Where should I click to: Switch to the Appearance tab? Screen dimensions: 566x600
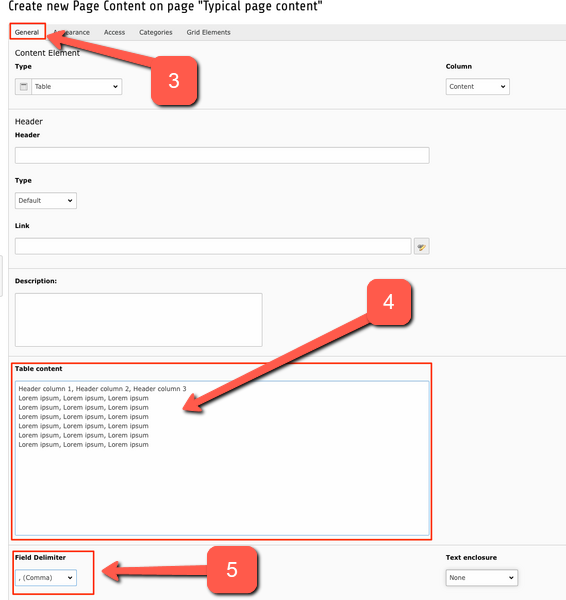[72, 32]
